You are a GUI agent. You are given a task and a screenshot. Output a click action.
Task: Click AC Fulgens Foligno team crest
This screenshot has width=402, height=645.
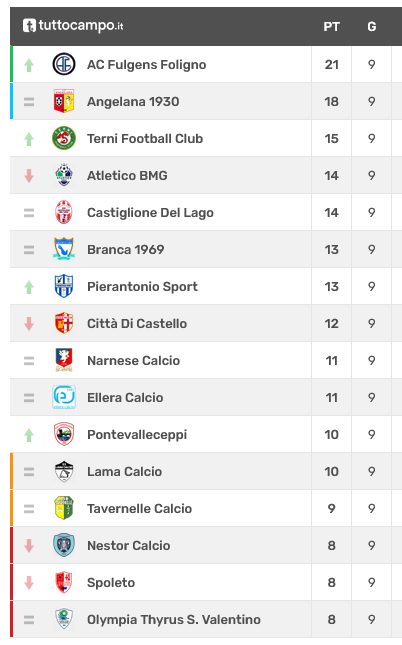coord(64,65)
